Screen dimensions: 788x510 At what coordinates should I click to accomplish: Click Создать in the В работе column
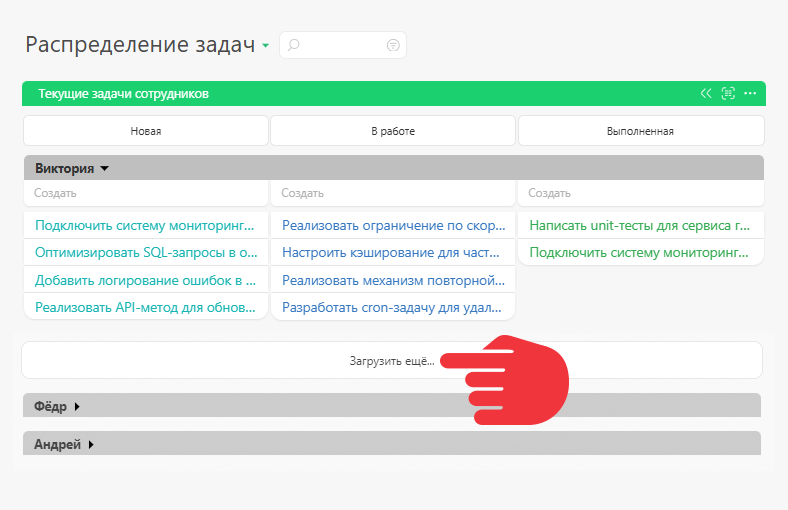pos(393,193)
